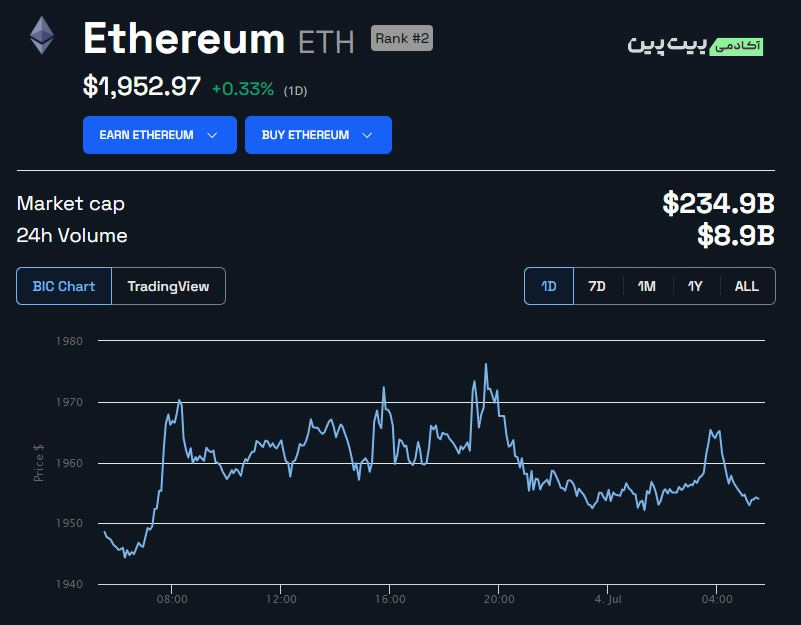Click the Bitpin academy logo
The height and width of the screenshot is (625, 801).
[x=695, y=45]
